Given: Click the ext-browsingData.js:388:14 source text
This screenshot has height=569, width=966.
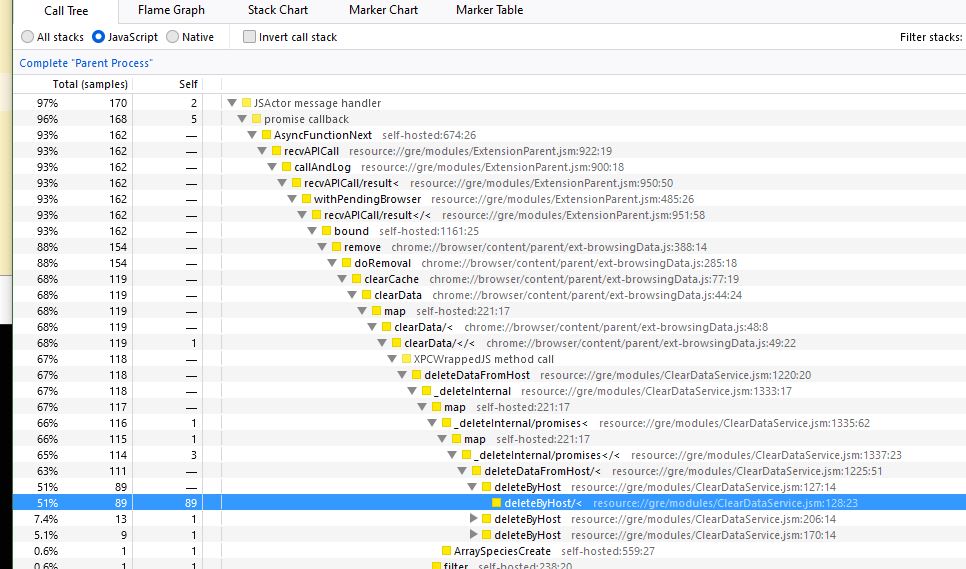Looking at the screenshot, I should point(549,247).
